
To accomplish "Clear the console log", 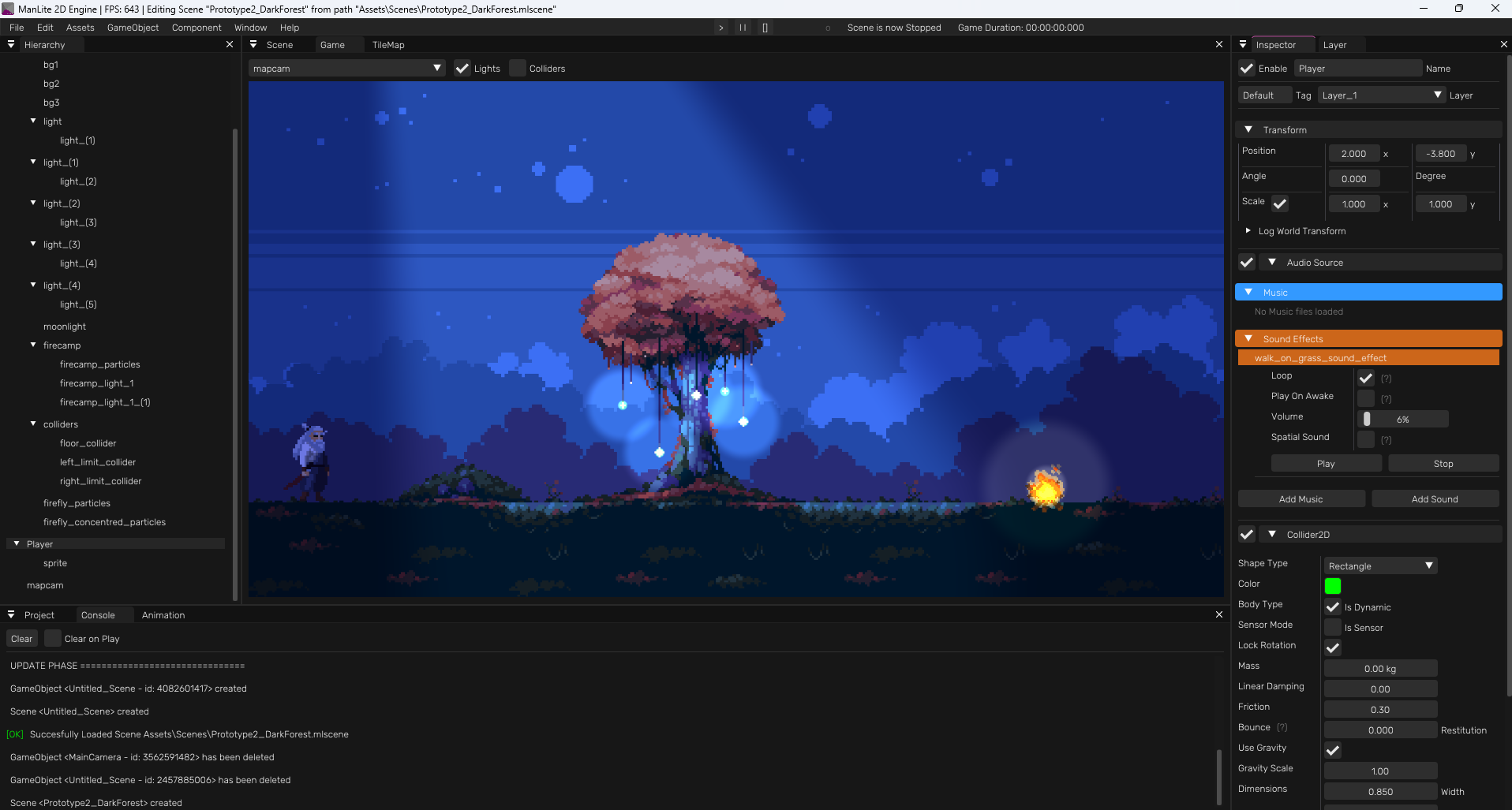I will (21, 639).
